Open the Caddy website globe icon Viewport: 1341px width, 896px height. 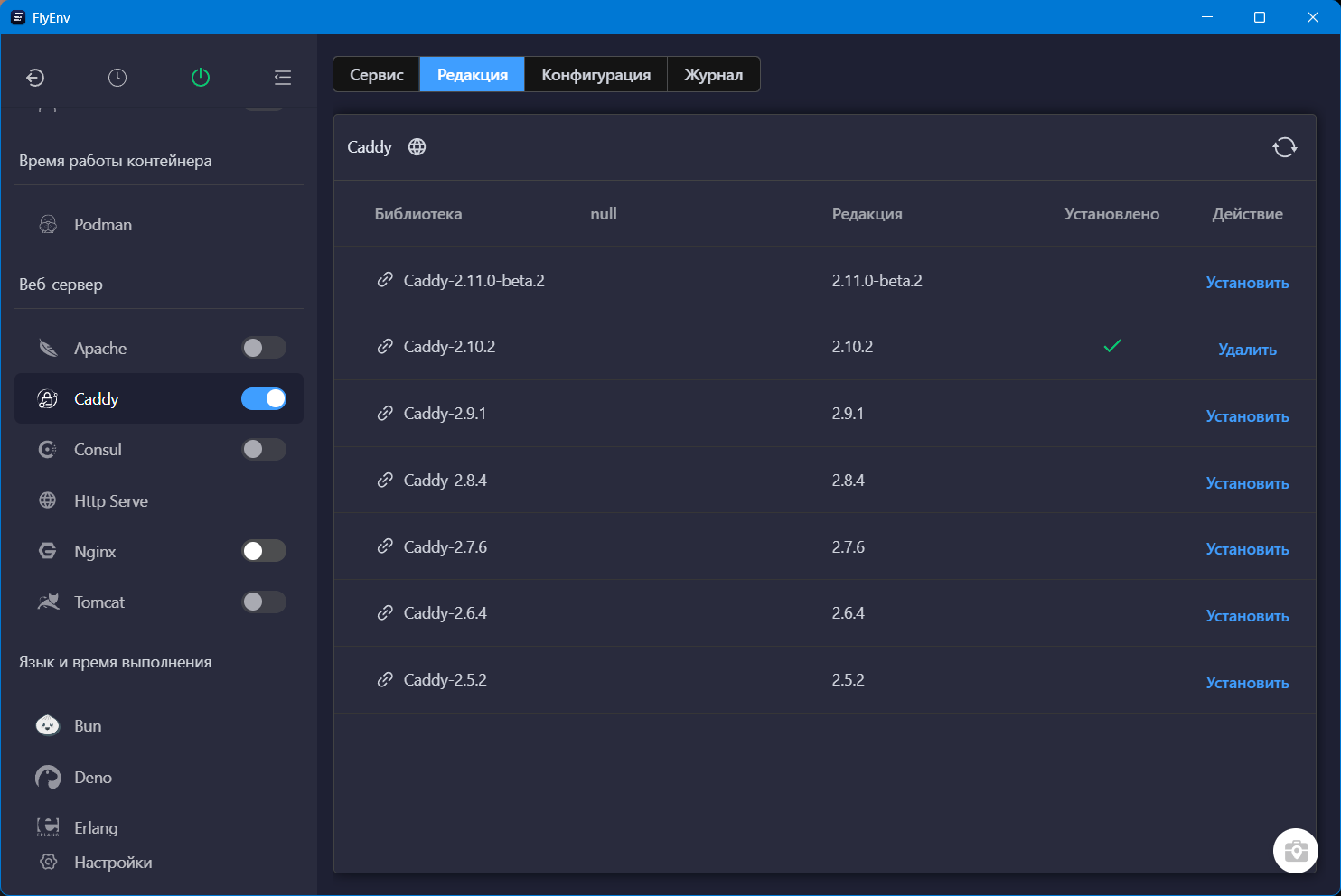(x=417, y=147)
